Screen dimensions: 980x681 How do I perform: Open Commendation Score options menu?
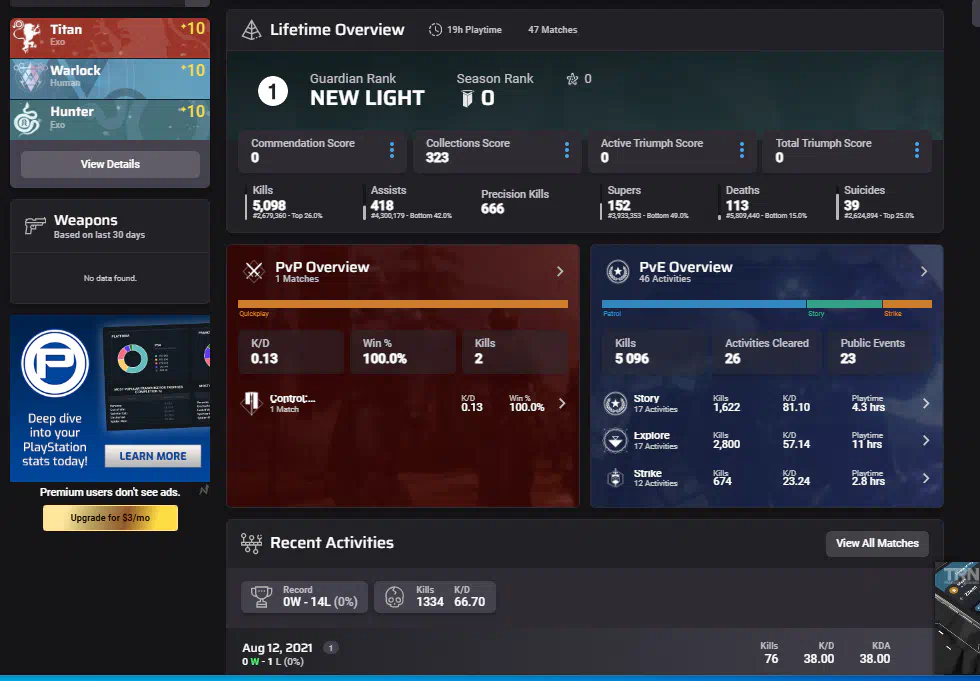click(392, 150)
